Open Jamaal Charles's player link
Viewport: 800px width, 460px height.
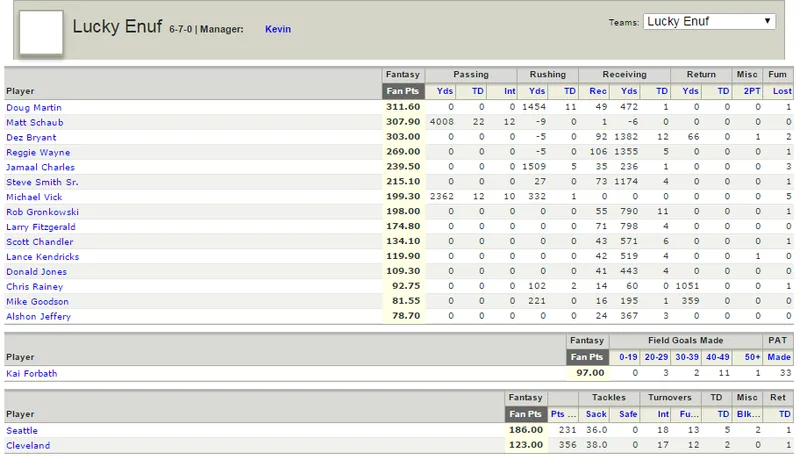click(x=40, y=167)
